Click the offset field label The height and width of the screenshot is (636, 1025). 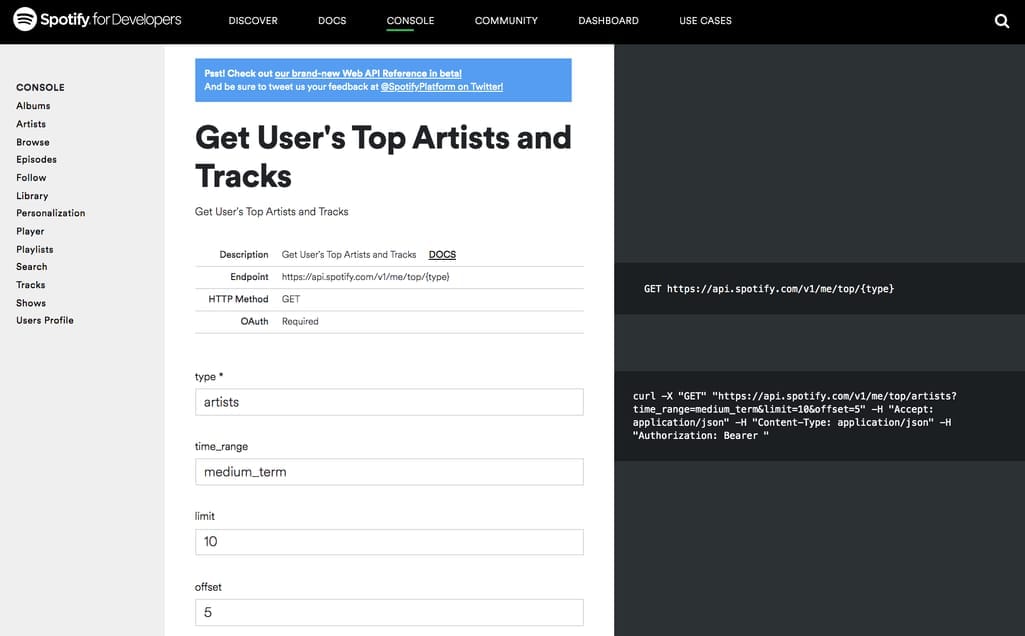click(208, 587)
